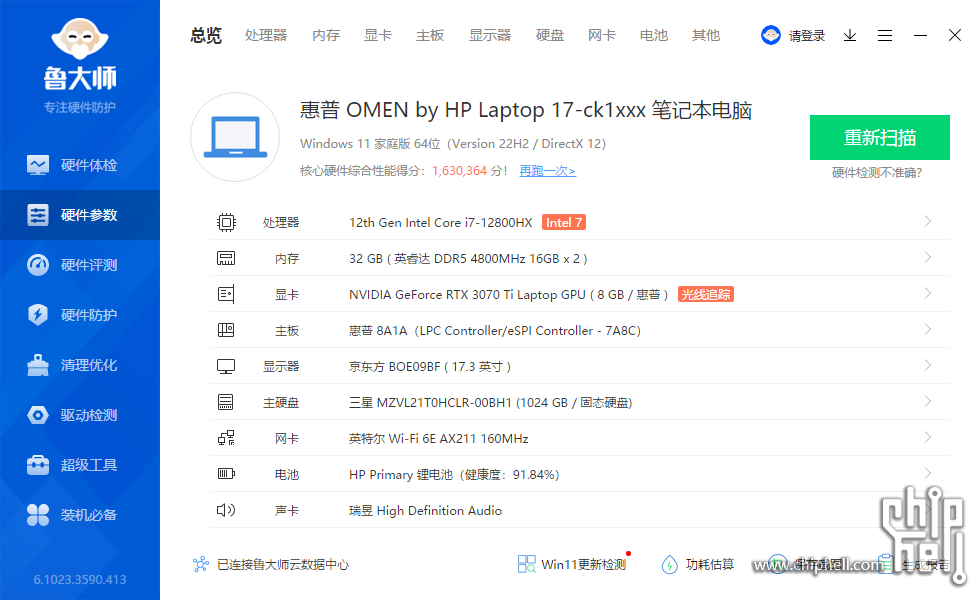Image resolution: width=980 pixels, height=600 pixels.
Task: Expand the 主板 row chevron
Action: [x=928, y=329]
